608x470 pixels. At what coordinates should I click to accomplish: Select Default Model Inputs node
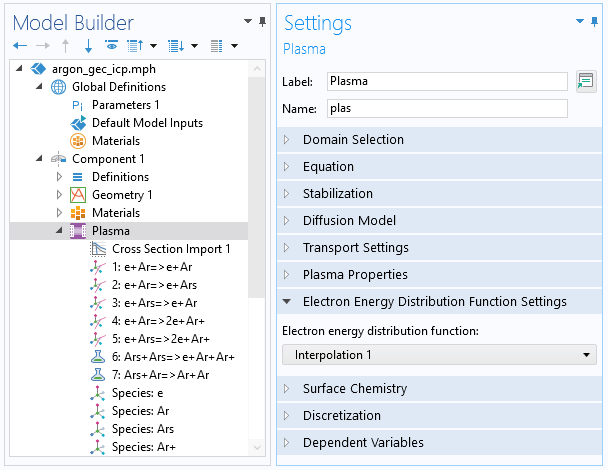tap(147, 123)
